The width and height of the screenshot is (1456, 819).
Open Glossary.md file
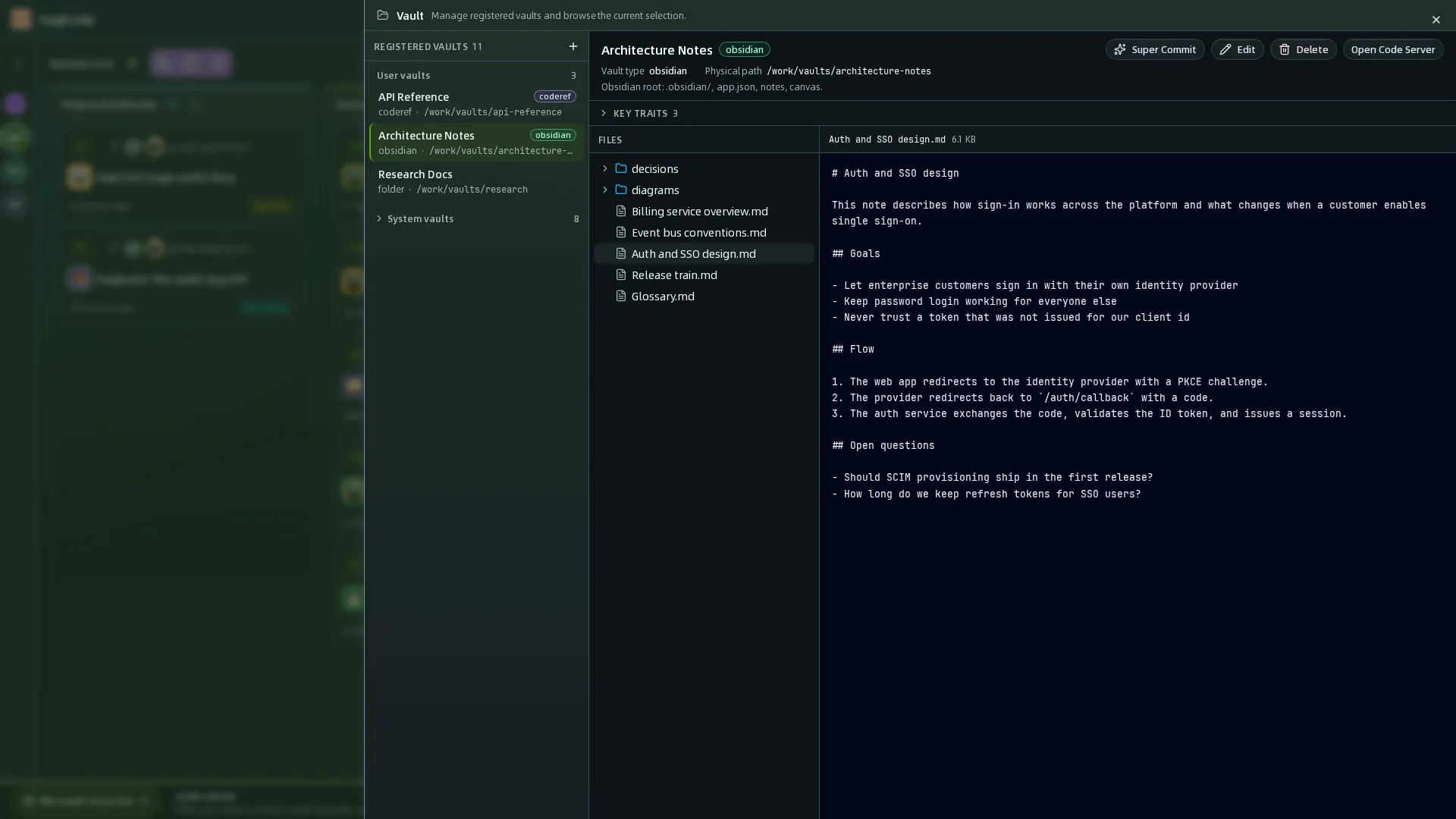[x=704, y=296]
